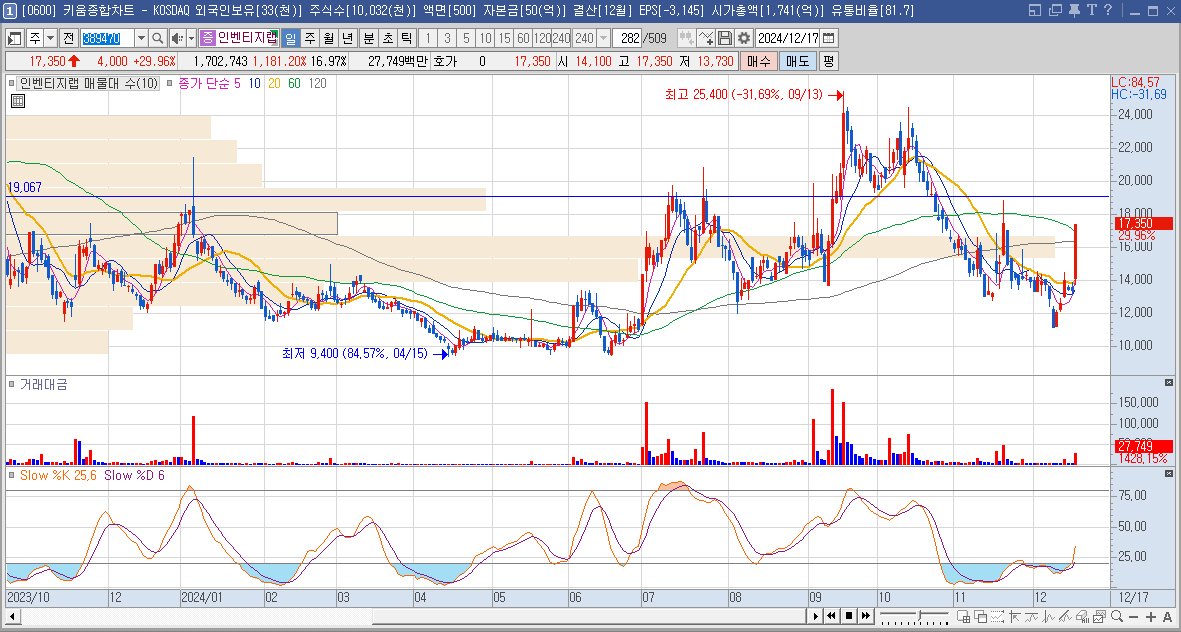Click the speaker sound alert icon
This screenshot has height=632, width=1181.
tap(176, 38)
